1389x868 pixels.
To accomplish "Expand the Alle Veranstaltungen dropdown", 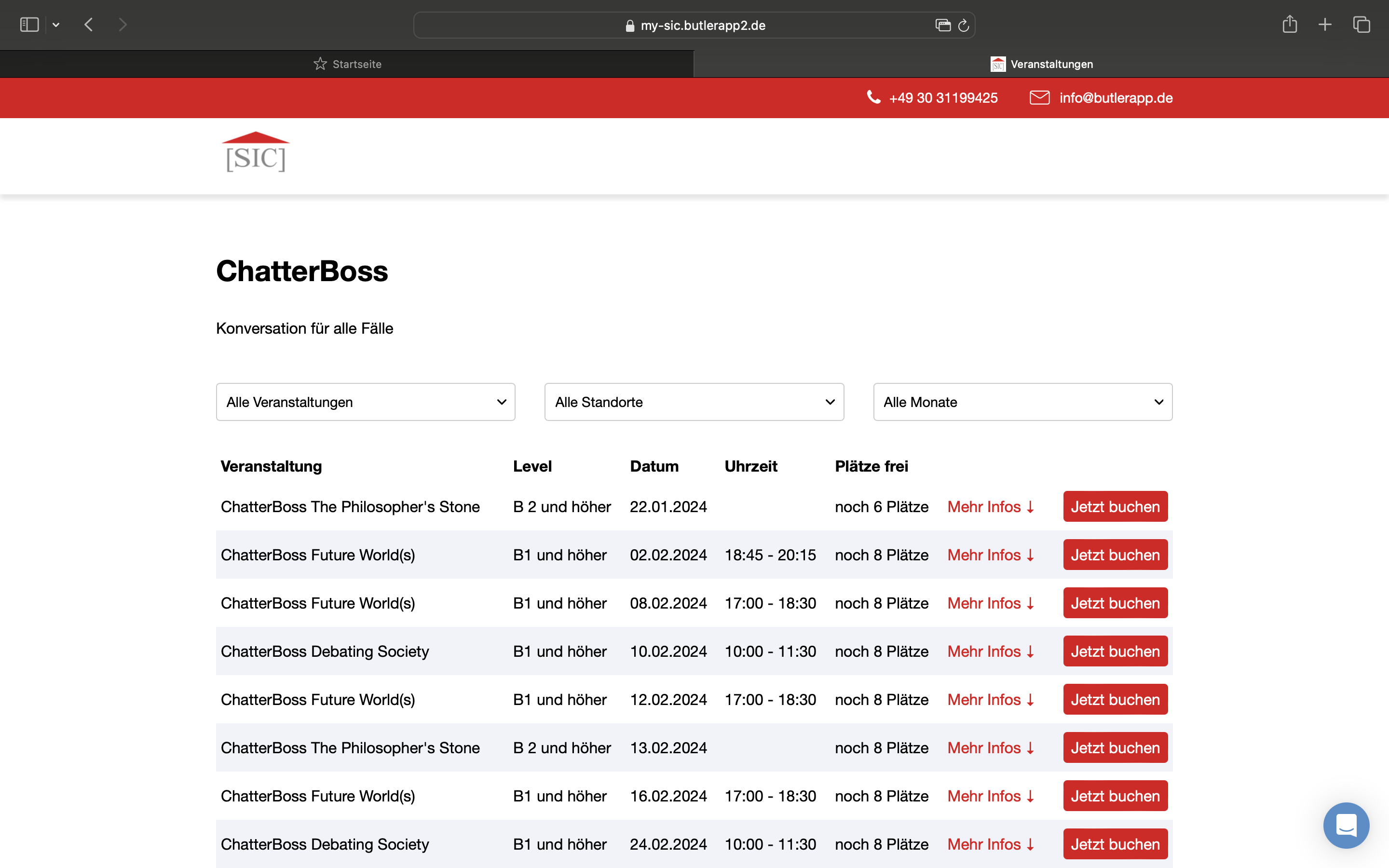I will [365, 402].
